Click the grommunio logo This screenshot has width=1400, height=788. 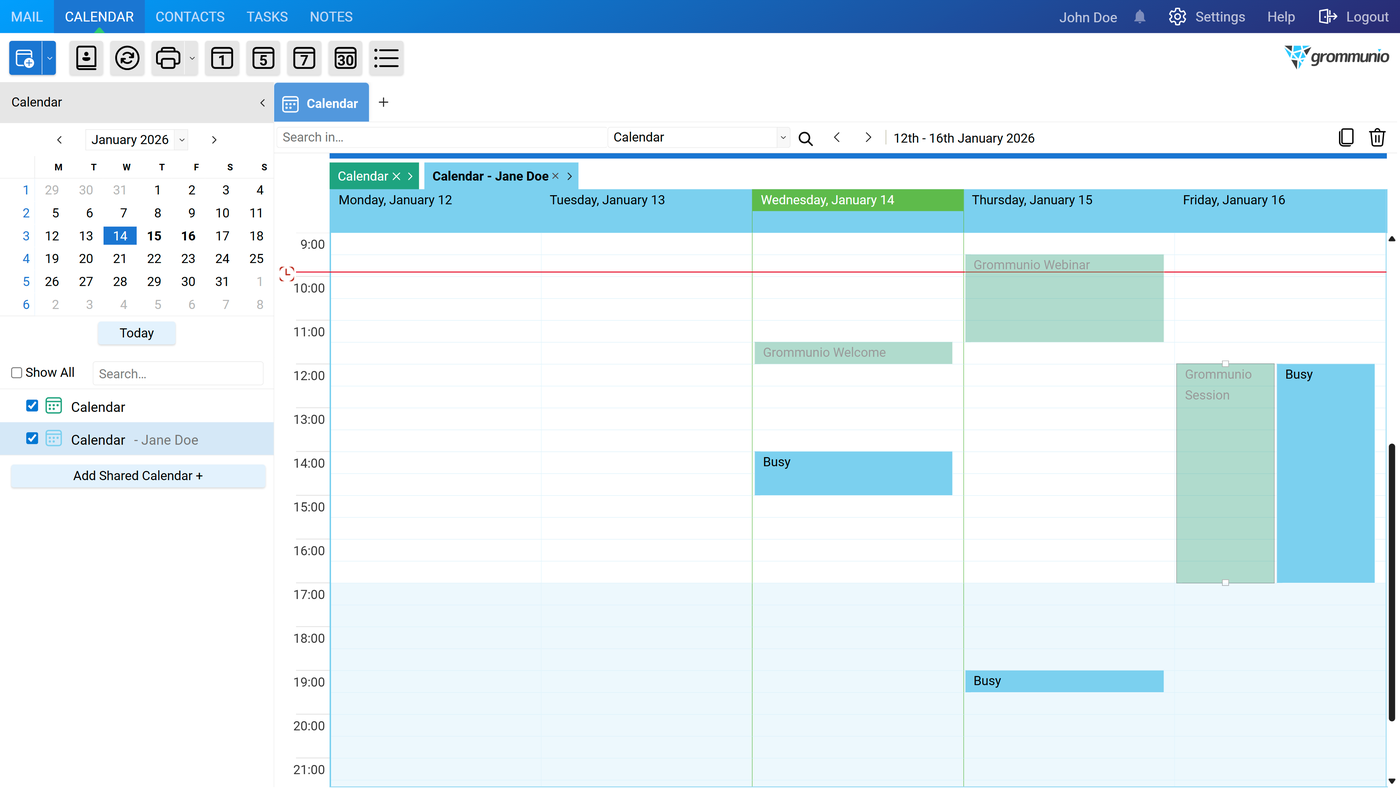1337,57
